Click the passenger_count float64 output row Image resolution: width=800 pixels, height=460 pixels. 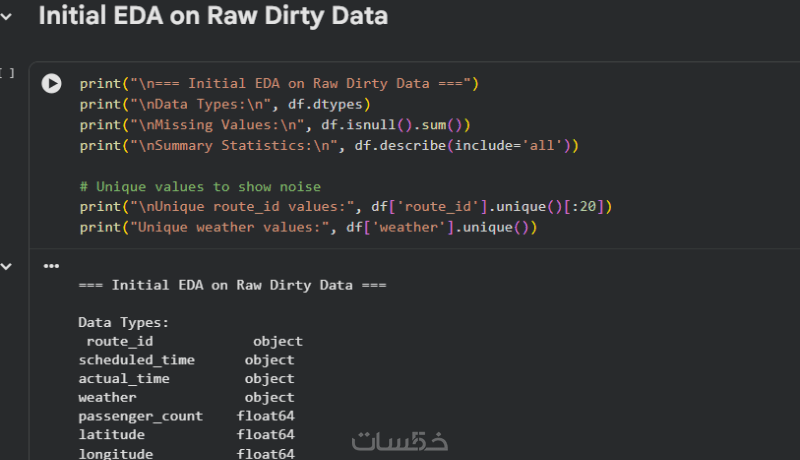pyautogui.click(x=186, y=416)
